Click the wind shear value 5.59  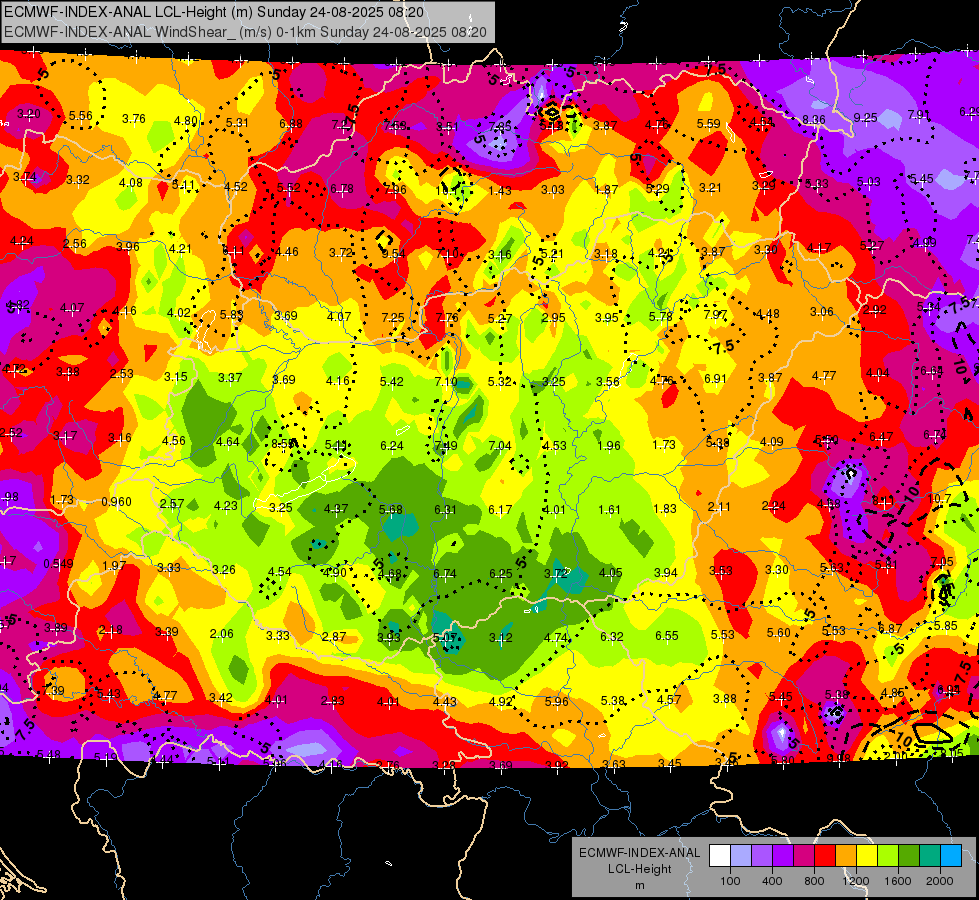tap(709, 124)
